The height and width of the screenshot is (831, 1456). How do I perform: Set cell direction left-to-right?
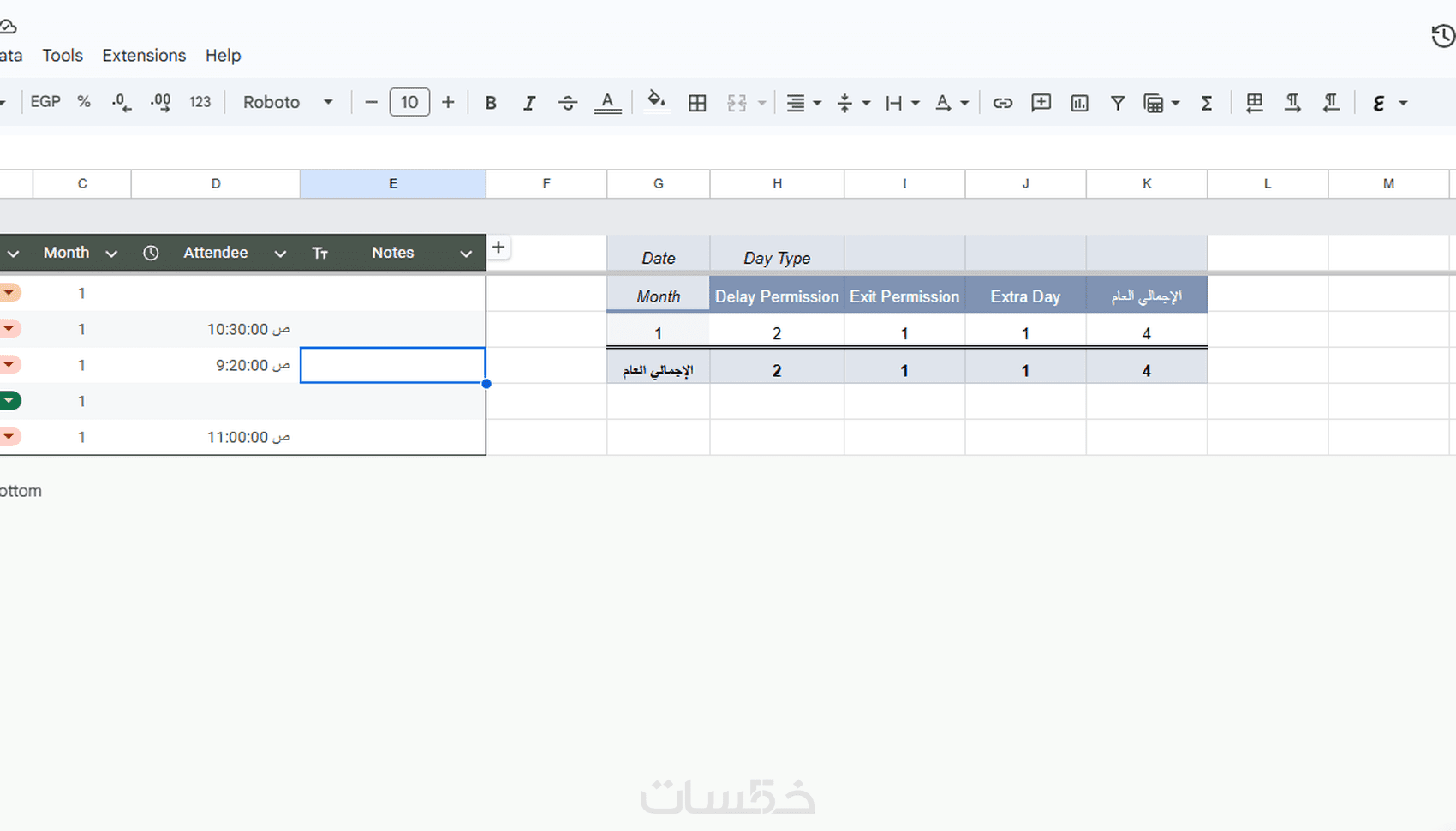pyautogui.click(x=1292, y=103)
